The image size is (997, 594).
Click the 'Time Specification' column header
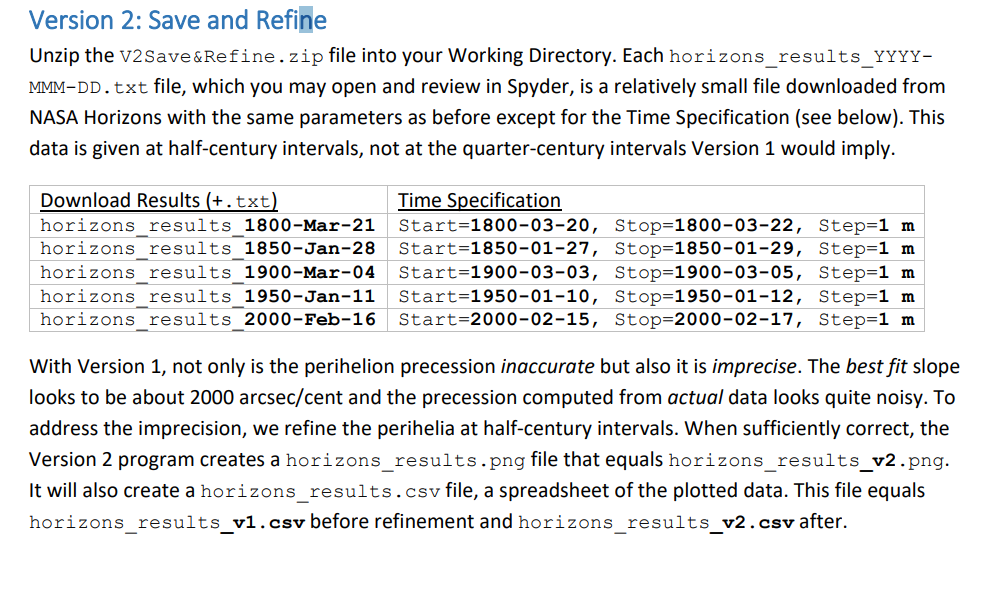479,201
